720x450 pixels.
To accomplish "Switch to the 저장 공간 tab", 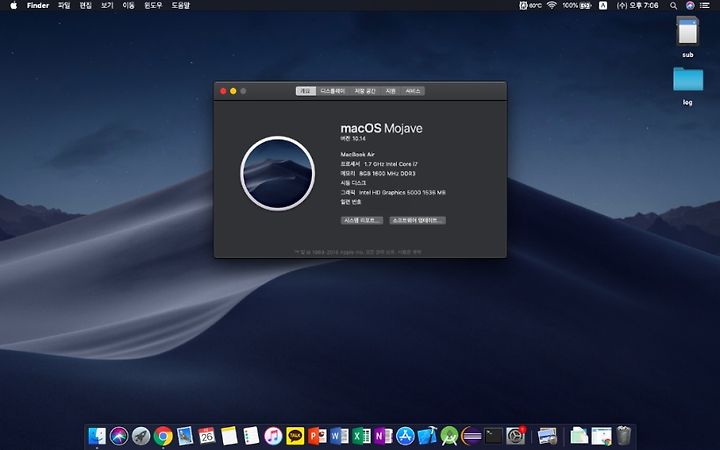I will click(x=365, y=91).
